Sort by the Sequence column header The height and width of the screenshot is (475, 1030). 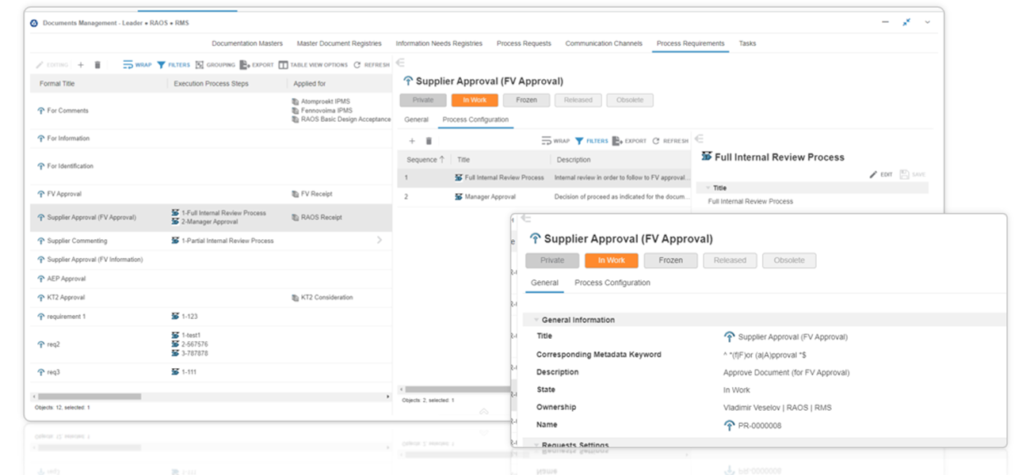click(421, 160)
